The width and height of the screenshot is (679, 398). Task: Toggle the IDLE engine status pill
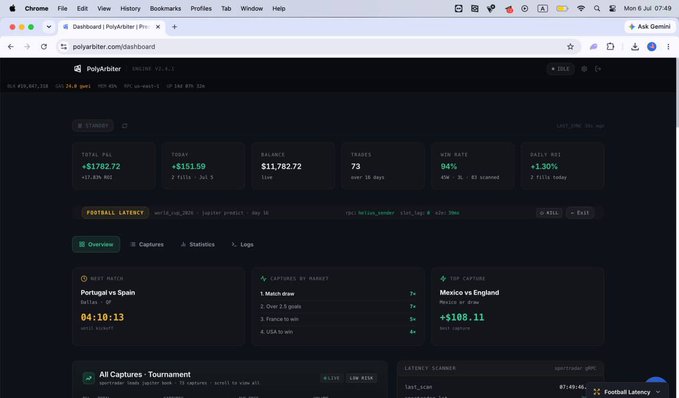click(x=560, y=69)
